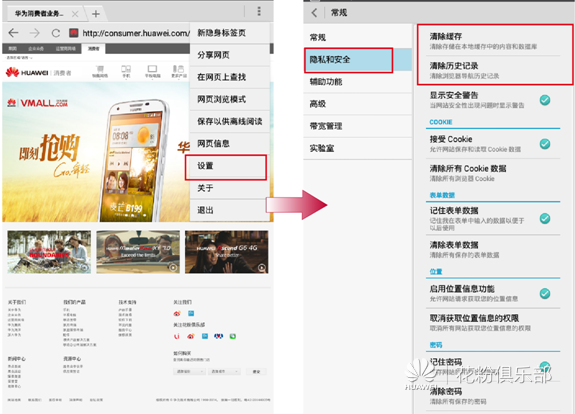Image resolution: width=575 pixels, height=414 pixels.
Task: Toggle the 接受 Cookie checkbox
Action: 545,144
